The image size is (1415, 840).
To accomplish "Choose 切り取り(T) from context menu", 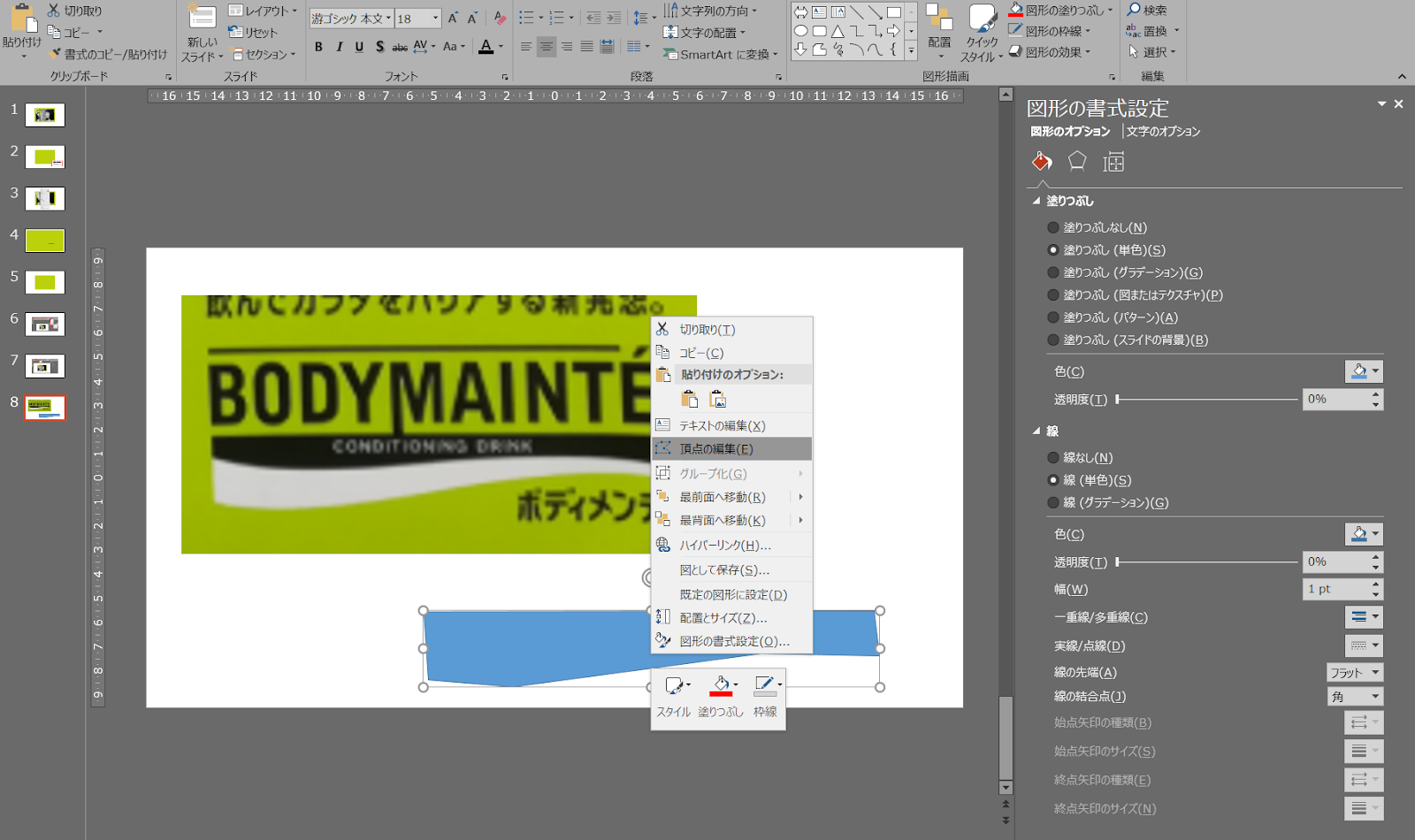I will (x=731, y=329).
